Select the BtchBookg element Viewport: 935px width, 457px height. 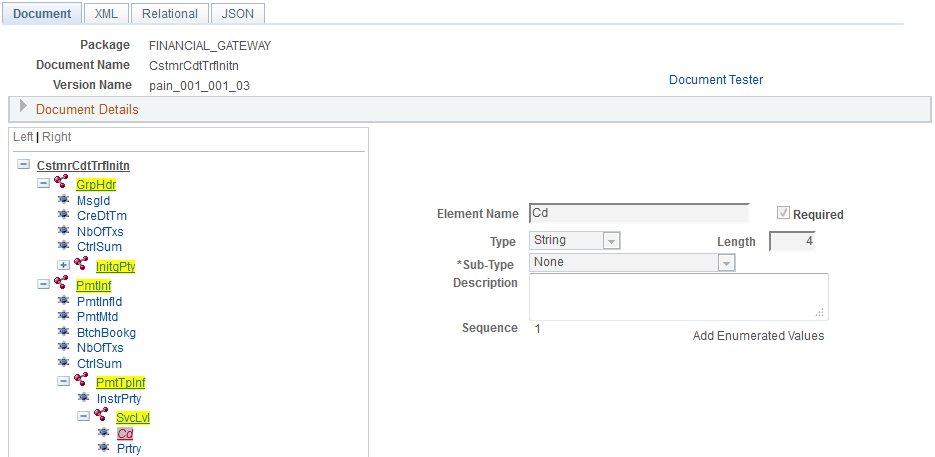click(x=107, y=332)
